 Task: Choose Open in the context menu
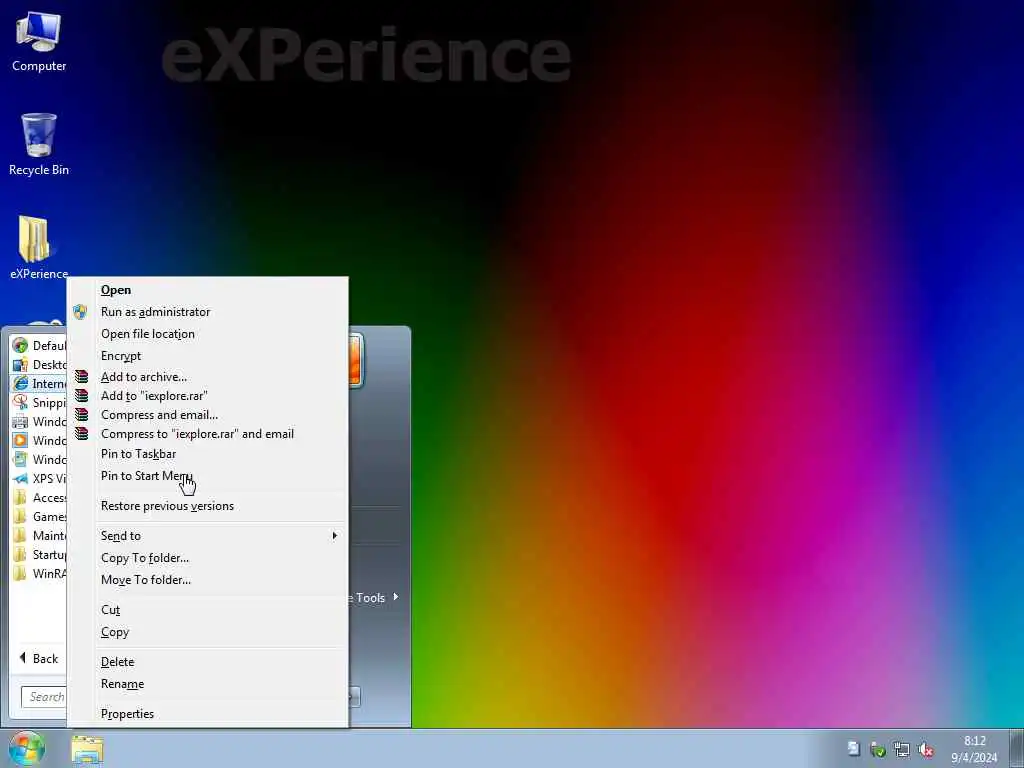(x=116, y=290)
